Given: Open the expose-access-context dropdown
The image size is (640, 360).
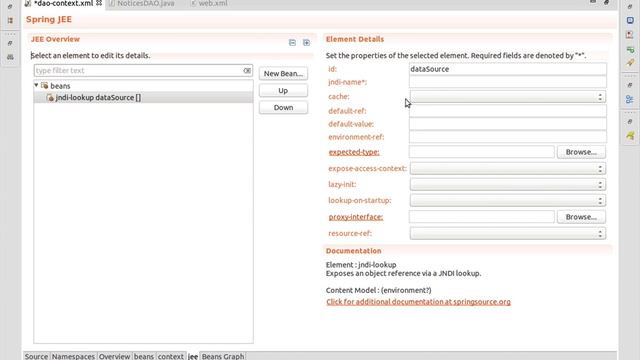Looking at the screenshot, I should click(x=508, y=168).
